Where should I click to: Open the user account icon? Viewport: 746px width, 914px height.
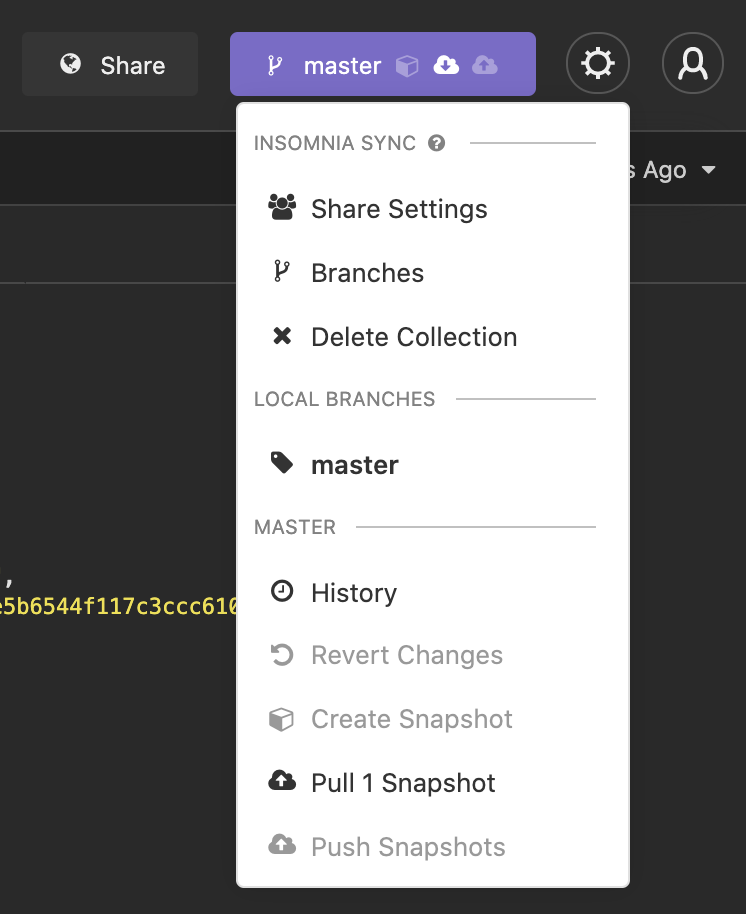click(x=692, y=65)
